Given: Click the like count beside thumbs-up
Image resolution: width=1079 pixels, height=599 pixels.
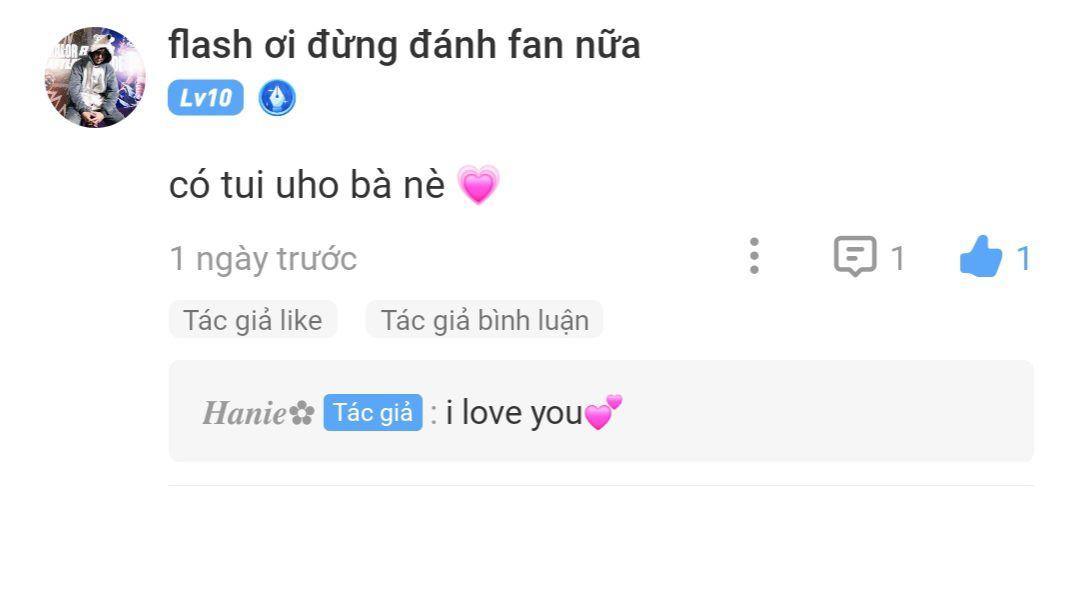Looking at the screenshot, I should (1023, 259).
